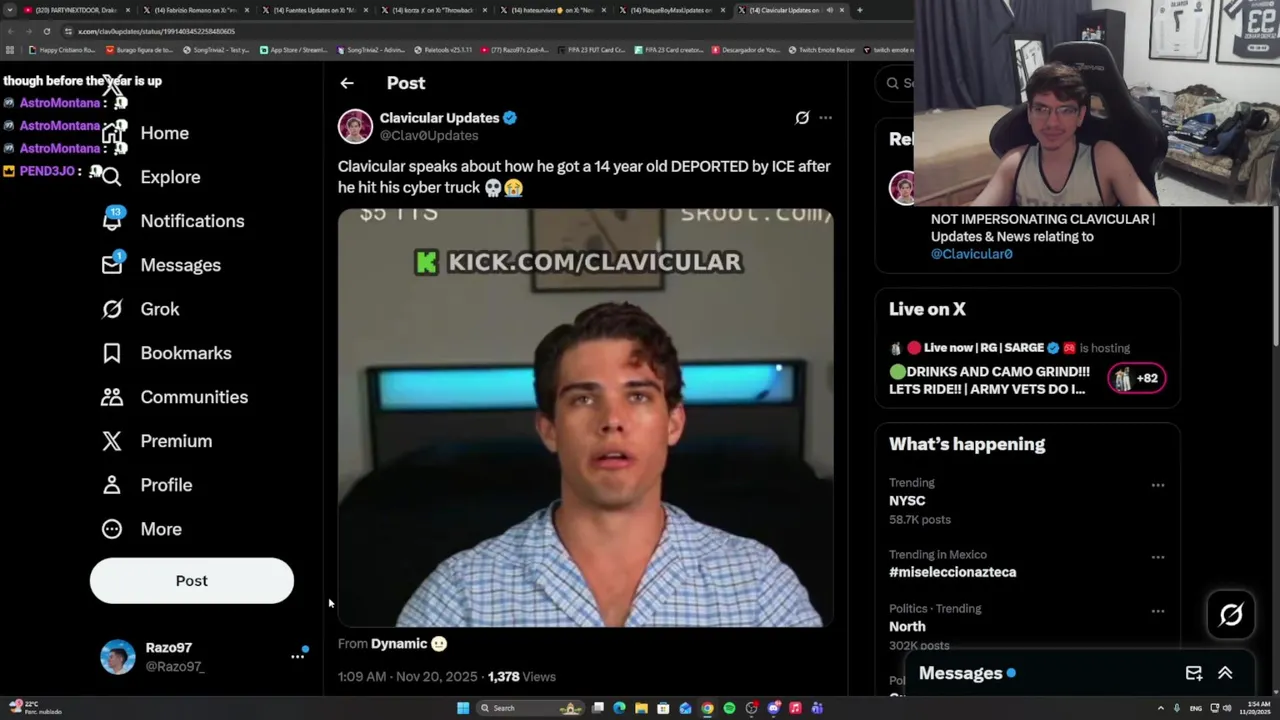The image size is (1280, 720).
Task: Open options for North trend
Action: point(1158,611)
